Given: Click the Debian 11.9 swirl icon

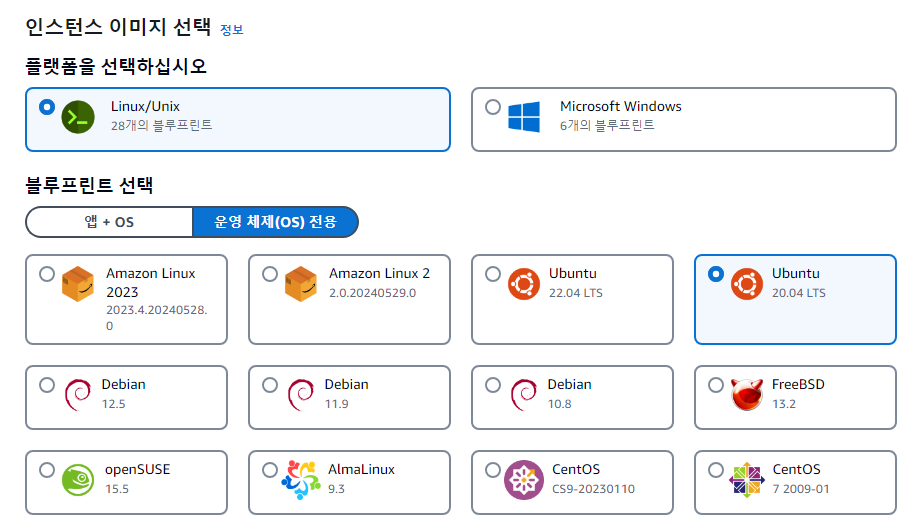Looking at the screenshot, I should [301, 394].
